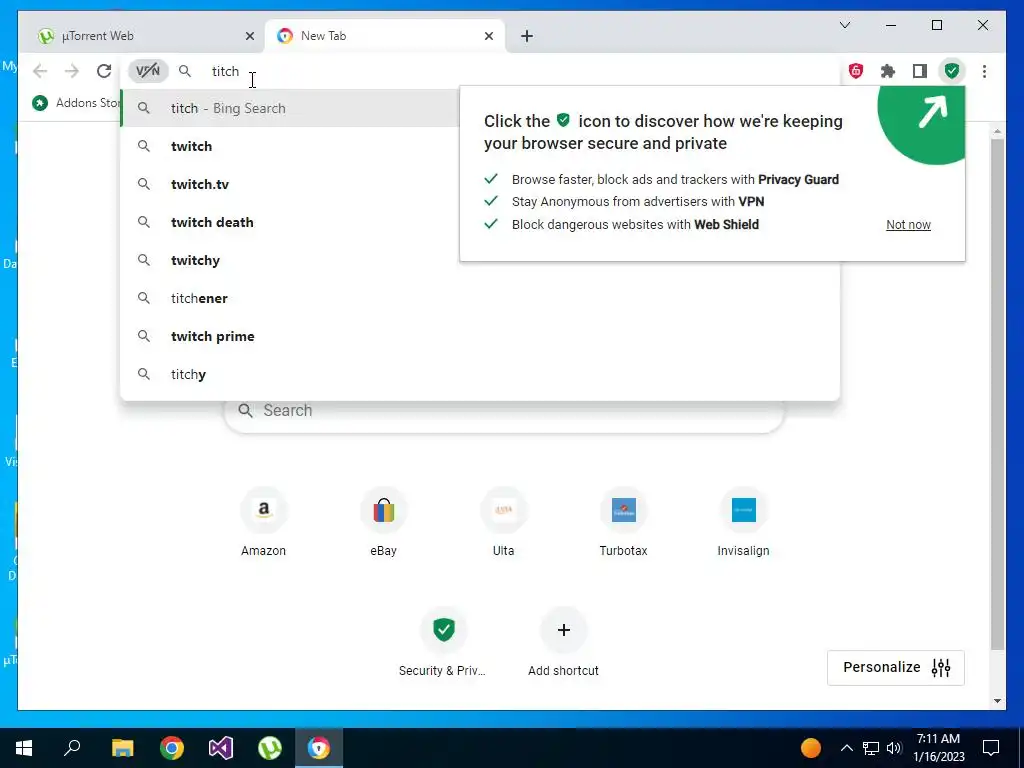Open the Extensions puzzle piece menu

pyautogui.click(x=888, y=71)
